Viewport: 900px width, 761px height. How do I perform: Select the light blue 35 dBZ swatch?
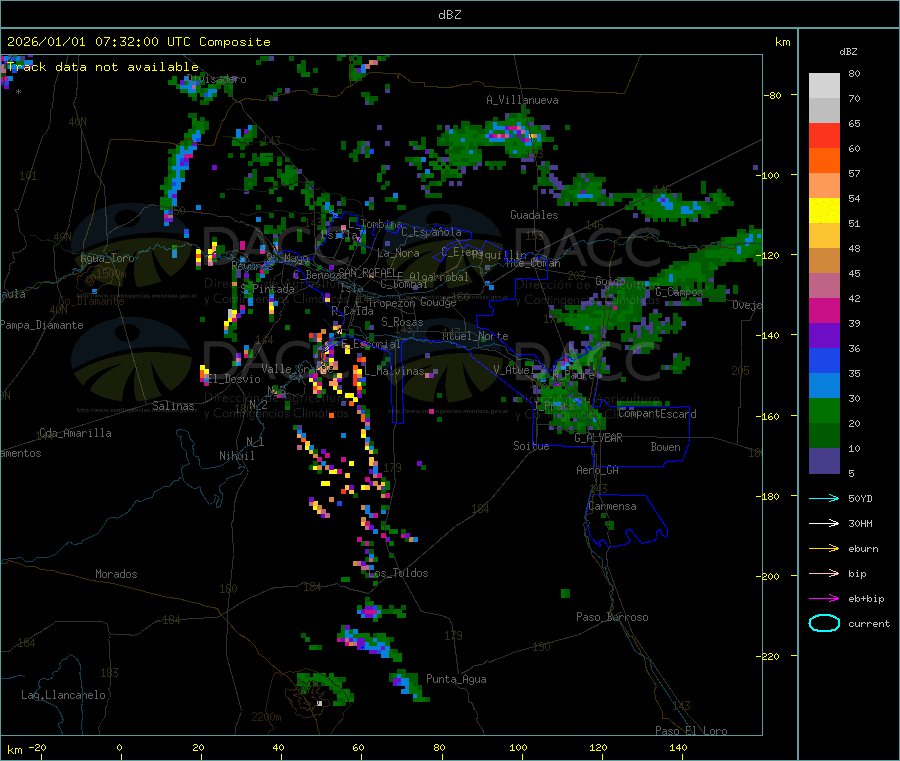point(824,386)
